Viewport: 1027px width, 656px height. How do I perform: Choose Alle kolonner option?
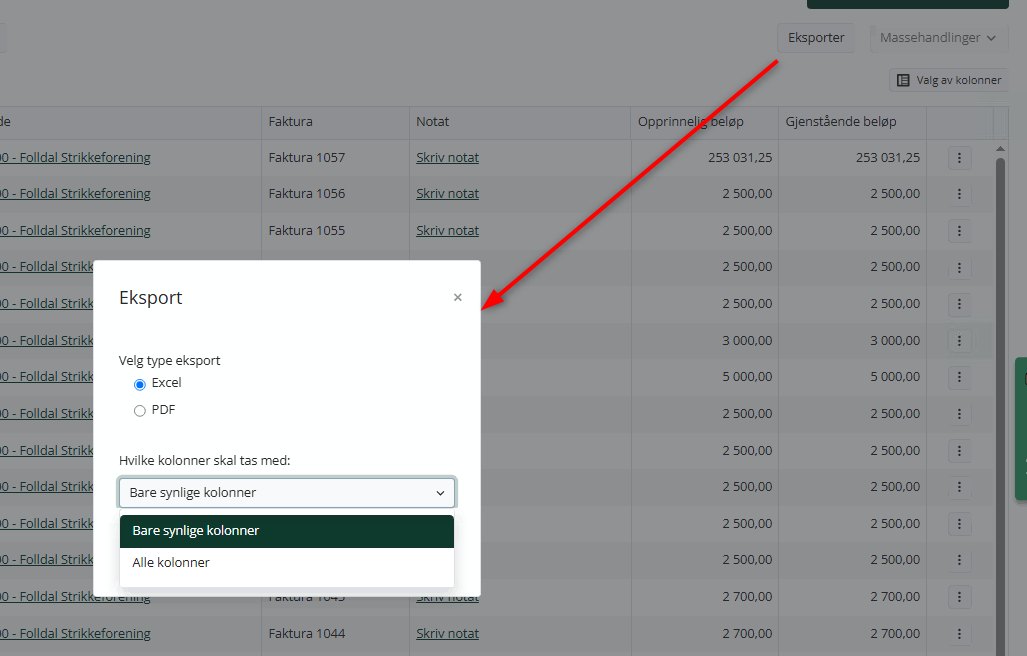pyautogui.click(x=287, y=563)
